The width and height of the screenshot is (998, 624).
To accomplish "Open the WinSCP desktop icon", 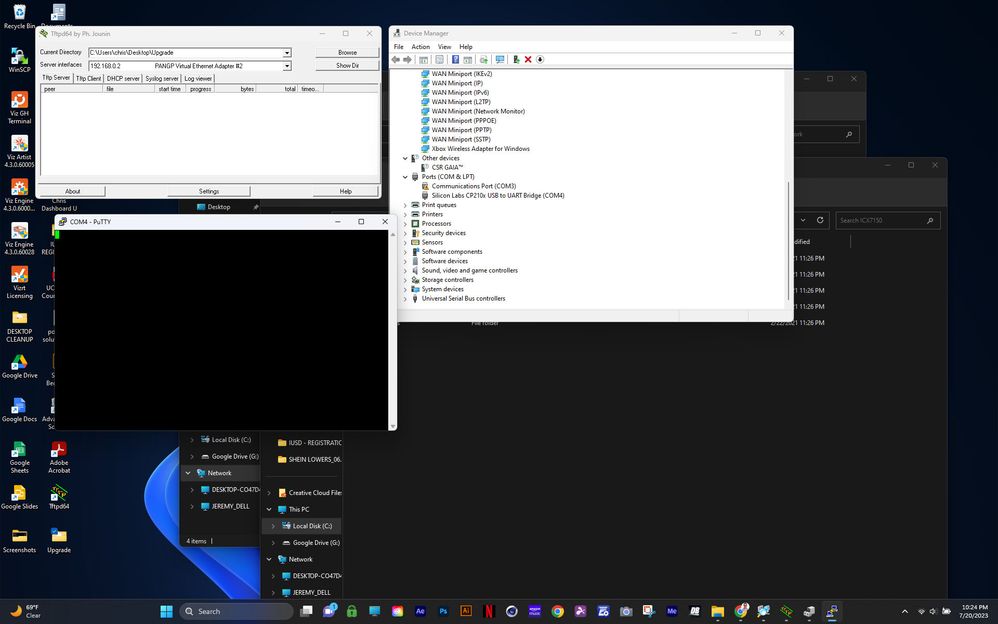I will click(x=19, y=58).
